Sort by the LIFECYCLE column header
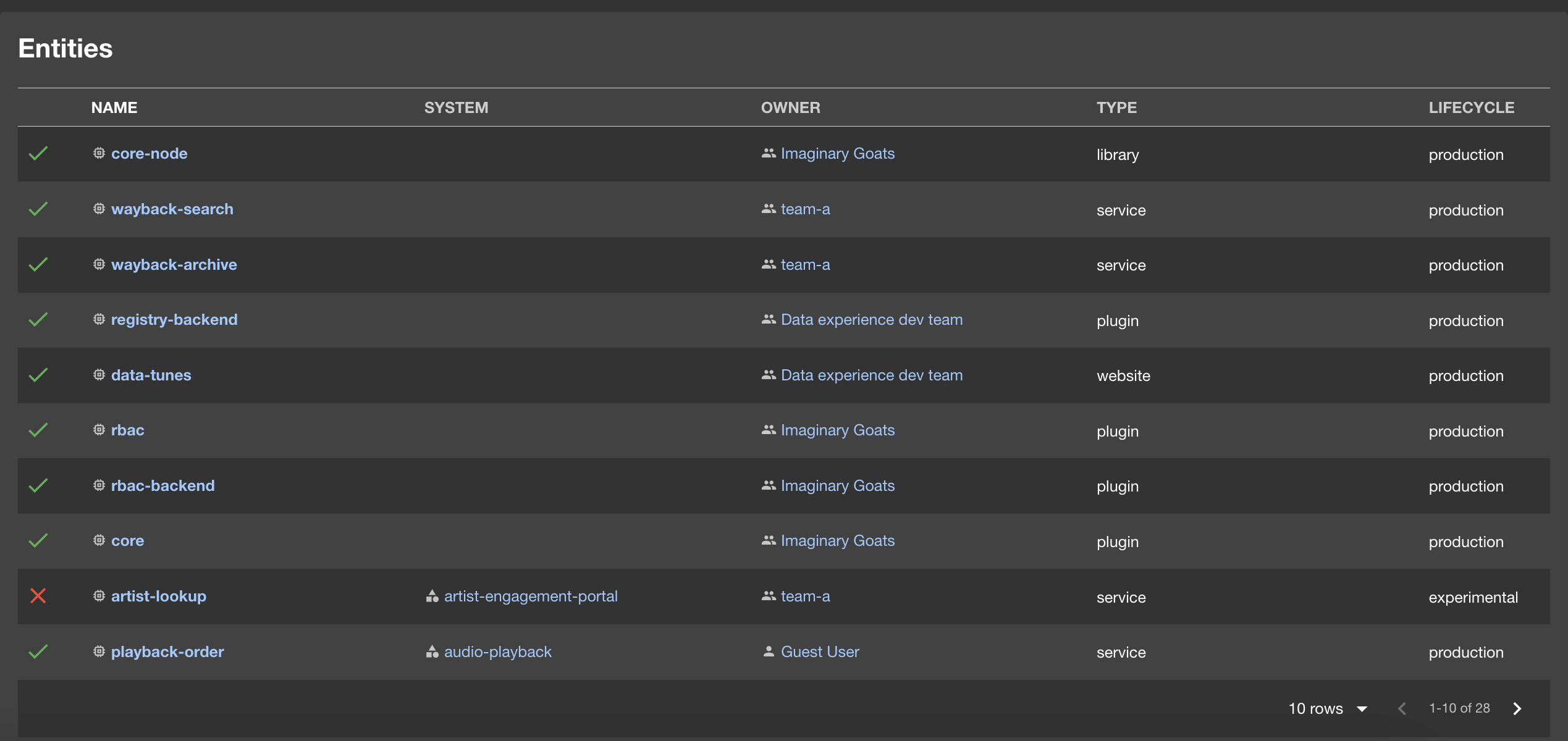This screenshot has width=1568, height=741. (1471, 107)
